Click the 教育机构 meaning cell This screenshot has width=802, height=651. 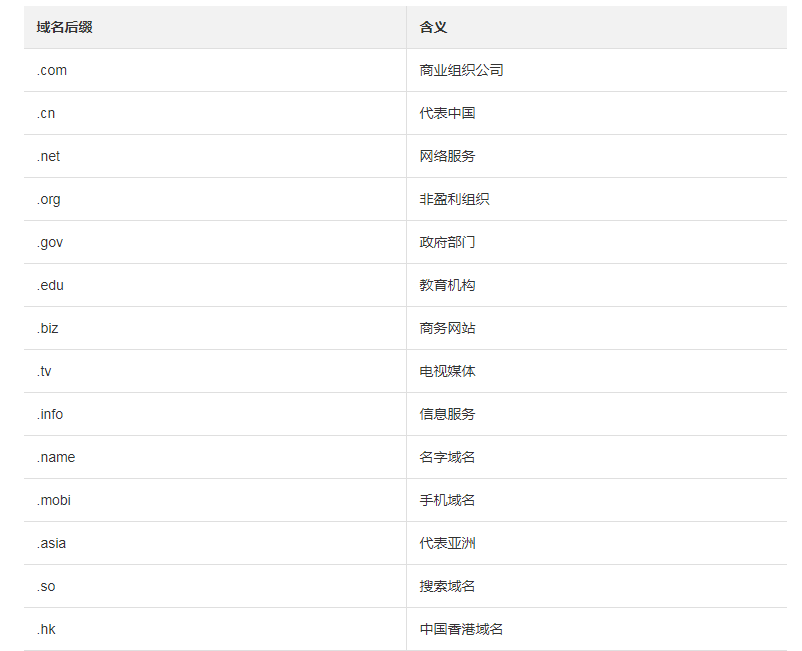pos(447,285)
